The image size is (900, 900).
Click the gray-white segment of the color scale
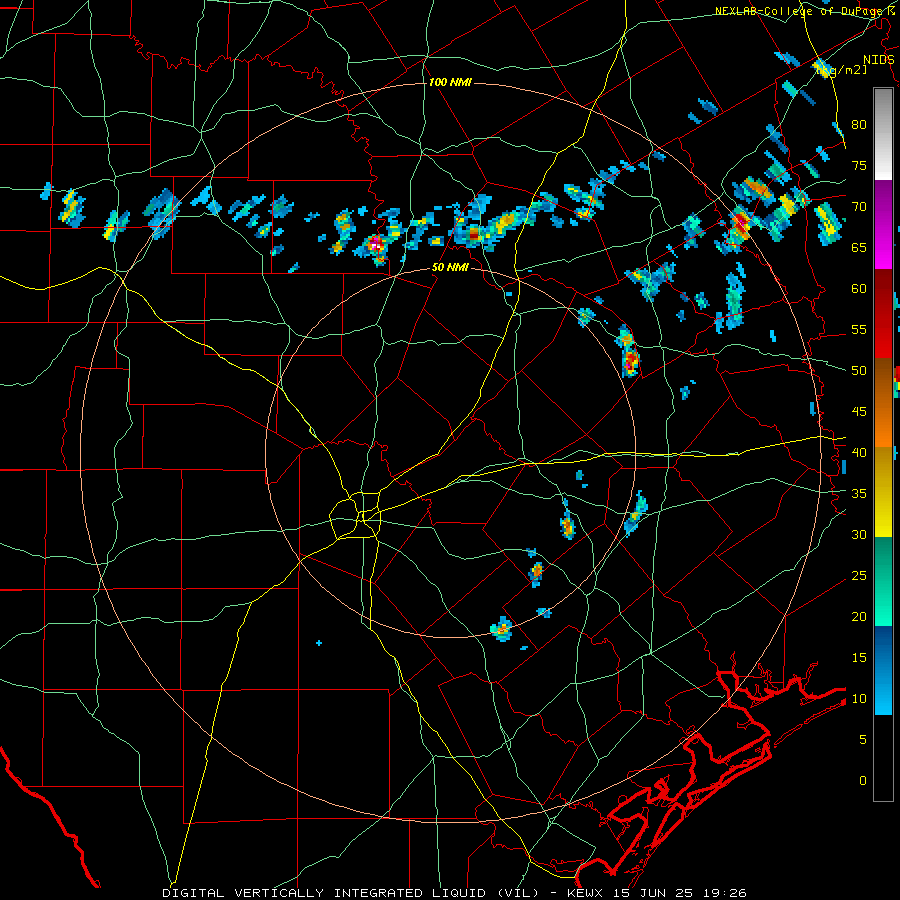(x=883, y=134)
